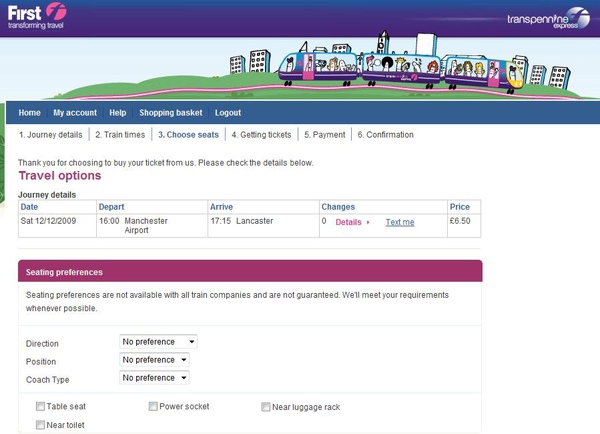Screen dimensions: 600x434
Task: Click the £6.50 price value
Action: point(460,221)
